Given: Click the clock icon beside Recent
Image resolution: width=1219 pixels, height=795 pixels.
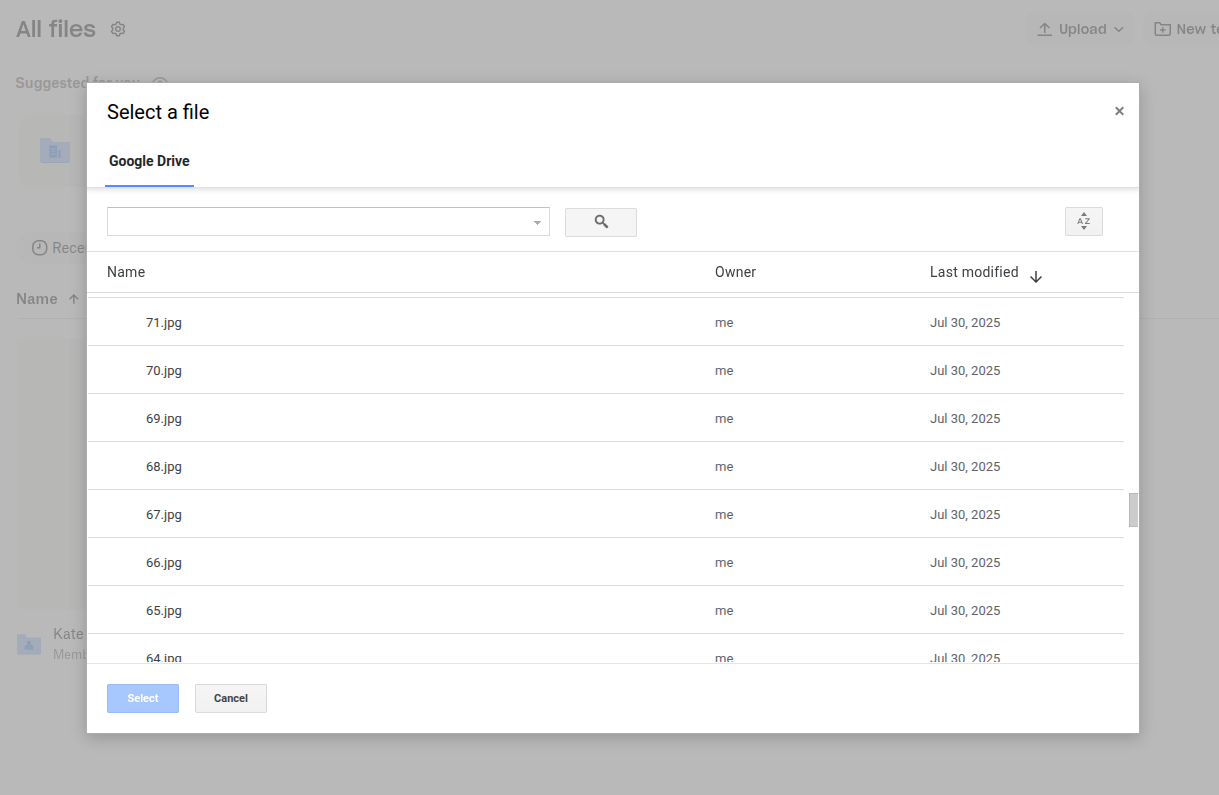Looking at the screenshot, I should [x=39, y=248].
